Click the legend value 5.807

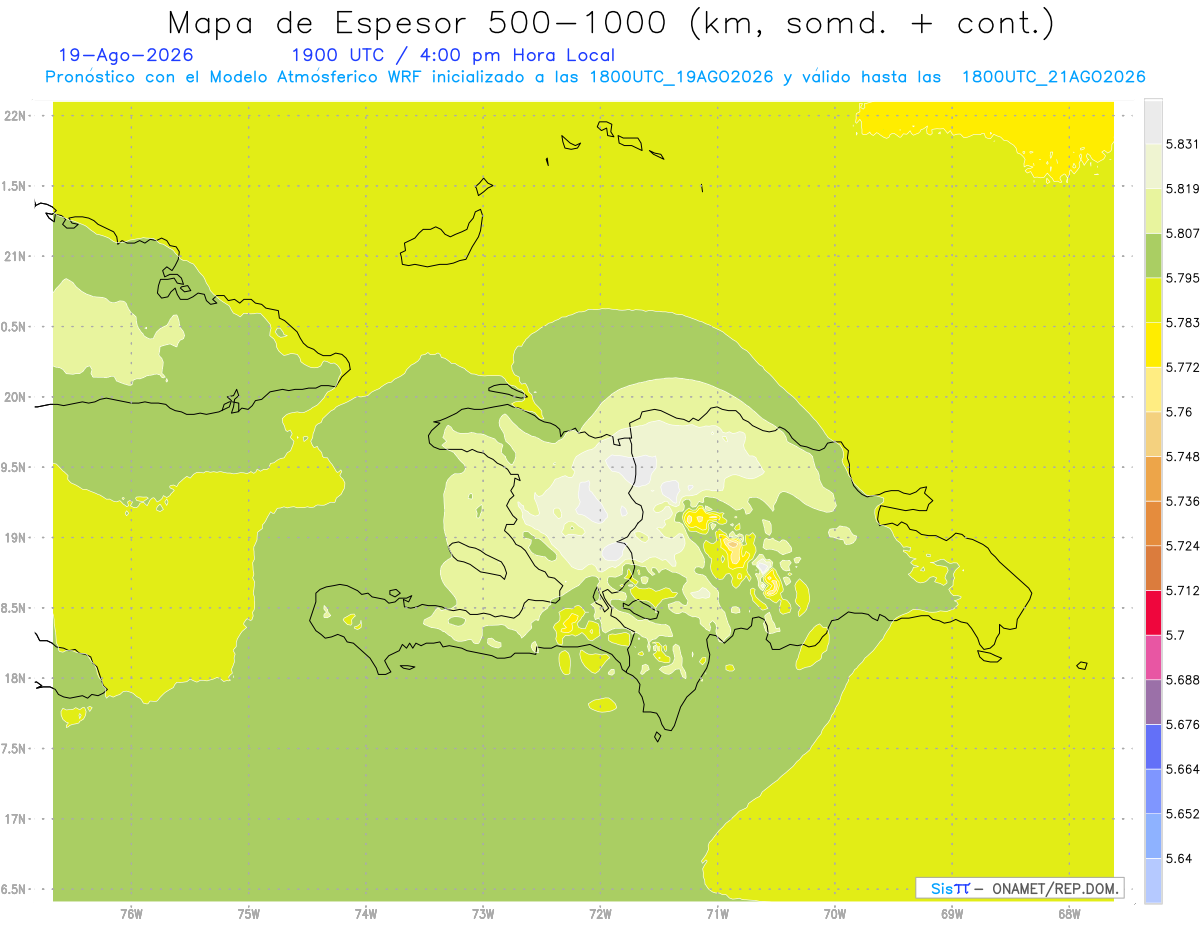pyautogui.click(x=1183, y=233)
